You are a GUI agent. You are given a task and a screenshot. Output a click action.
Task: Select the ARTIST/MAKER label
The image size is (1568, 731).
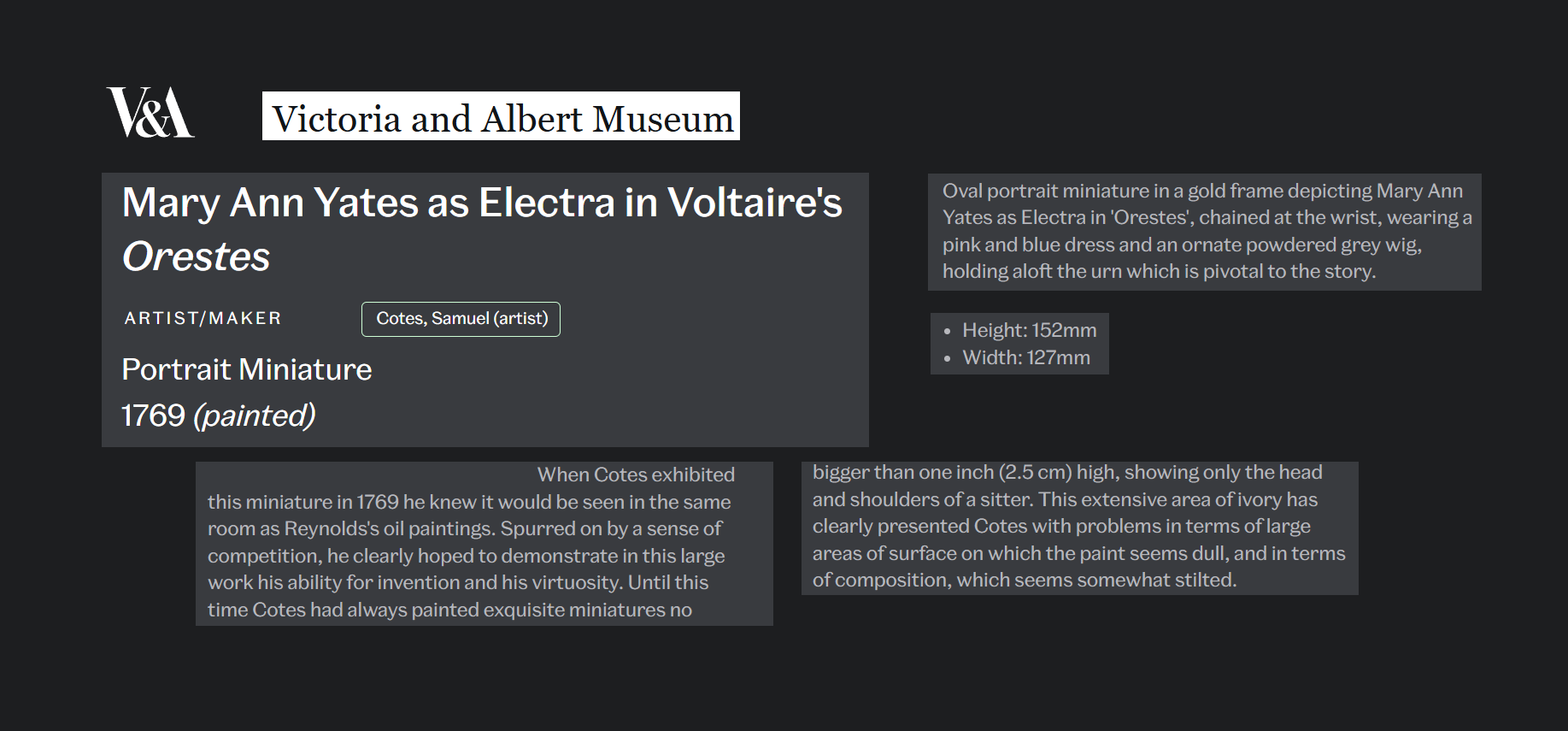coord(203,319)
